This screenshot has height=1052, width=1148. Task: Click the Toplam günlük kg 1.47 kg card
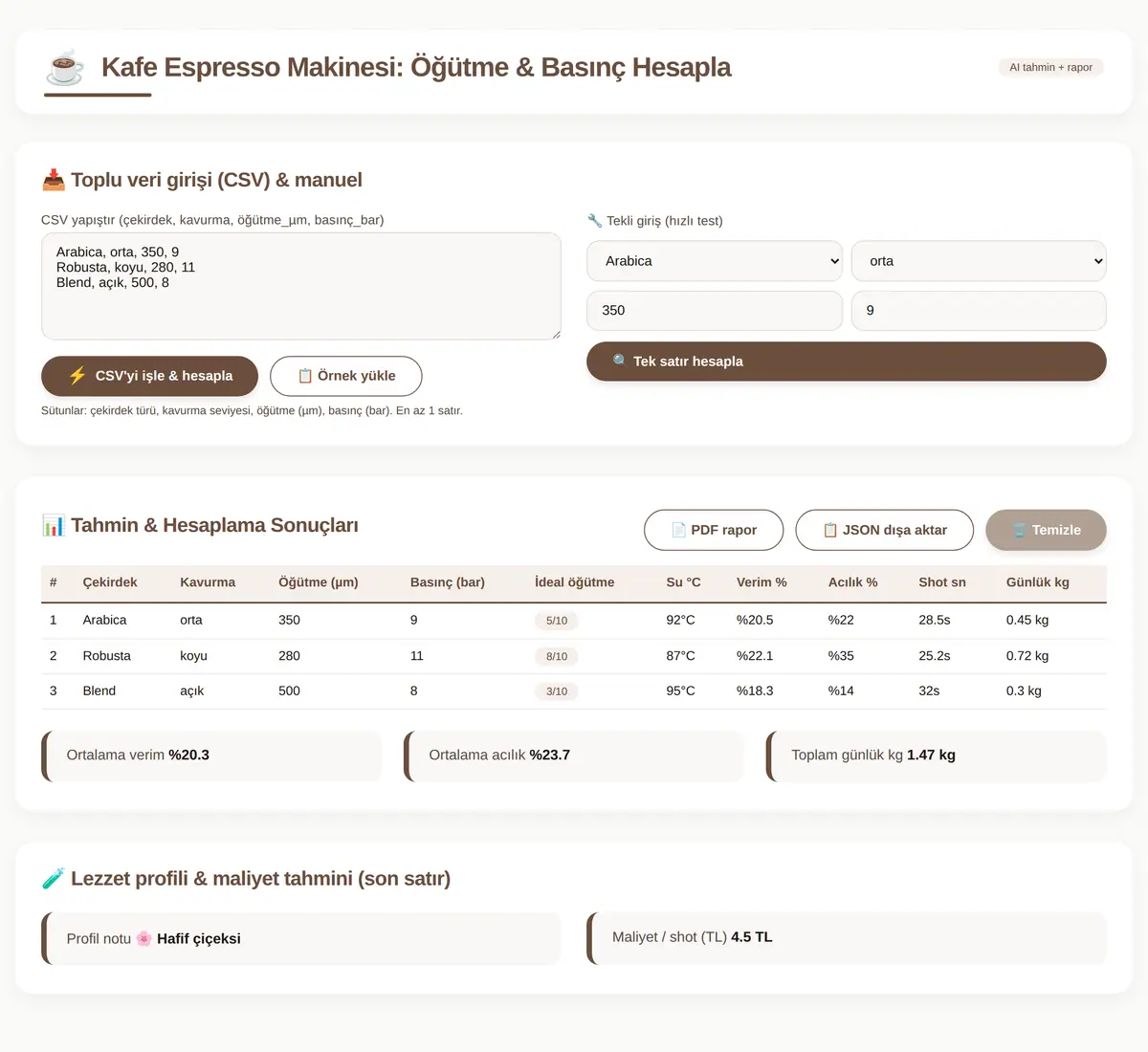(x=937, y=756)
